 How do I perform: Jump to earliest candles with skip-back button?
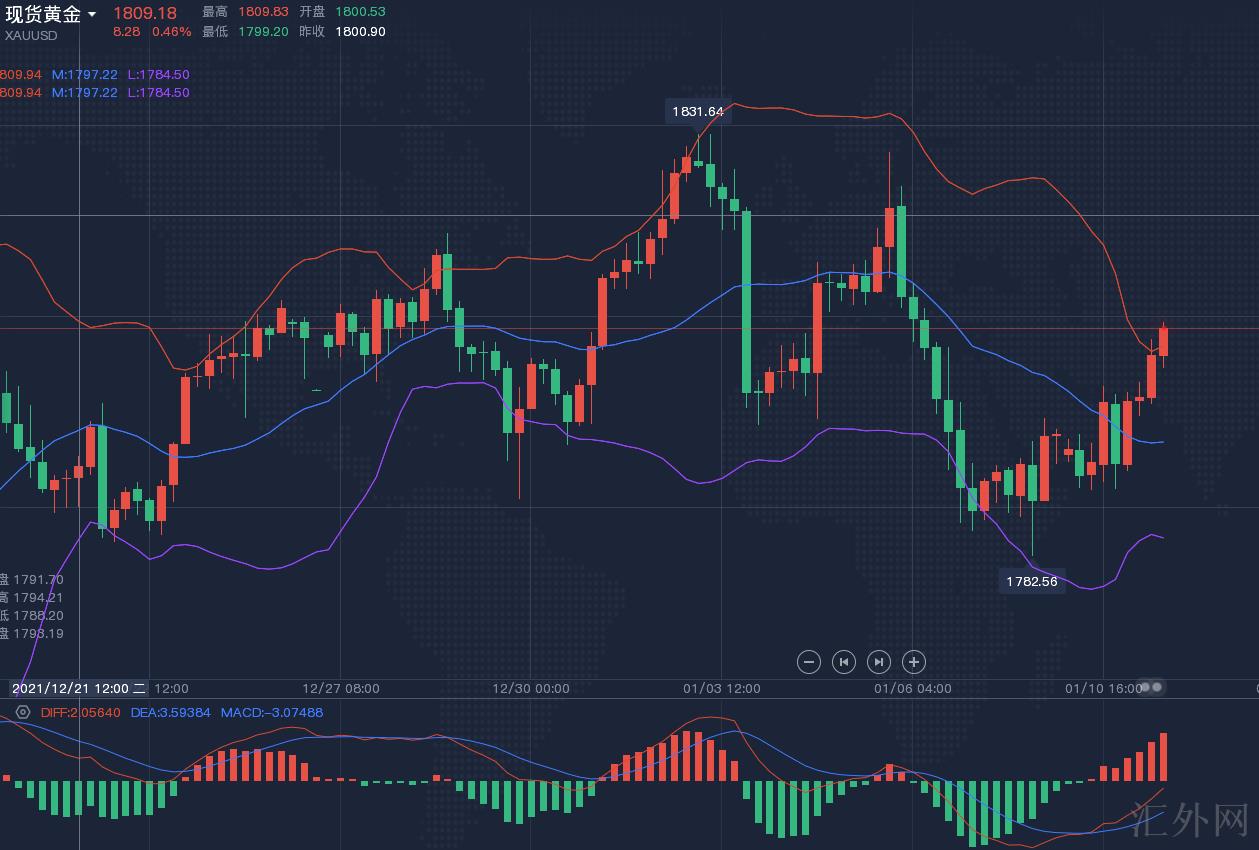(x=844, y=662)
